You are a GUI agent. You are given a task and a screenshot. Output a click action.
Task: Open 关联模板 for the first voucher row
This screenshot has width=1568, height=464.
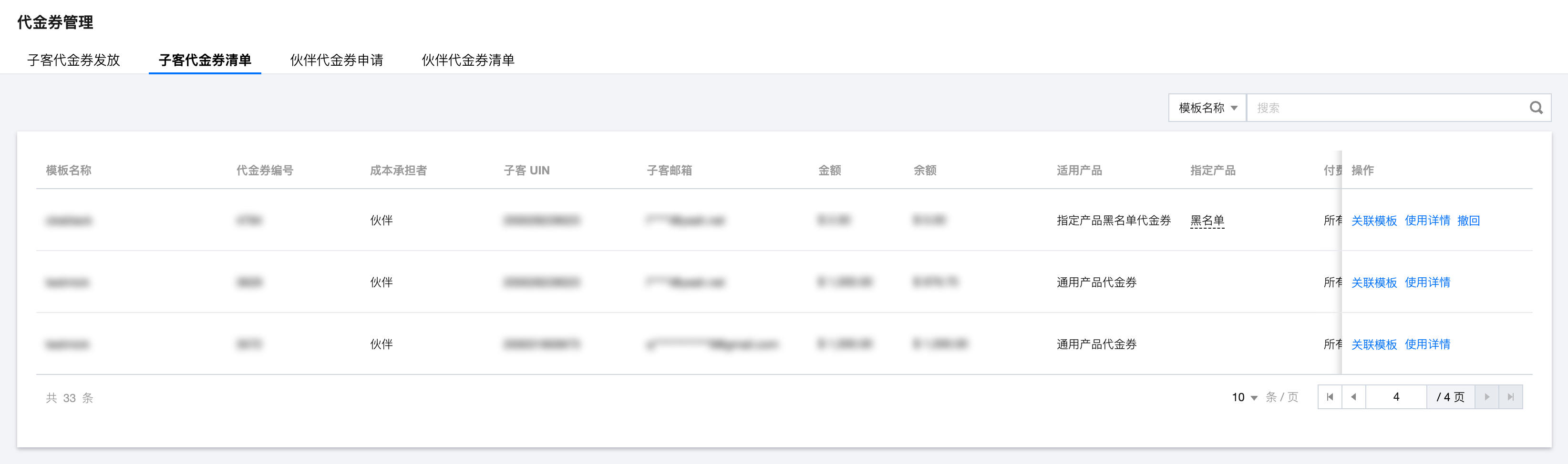1374,220
